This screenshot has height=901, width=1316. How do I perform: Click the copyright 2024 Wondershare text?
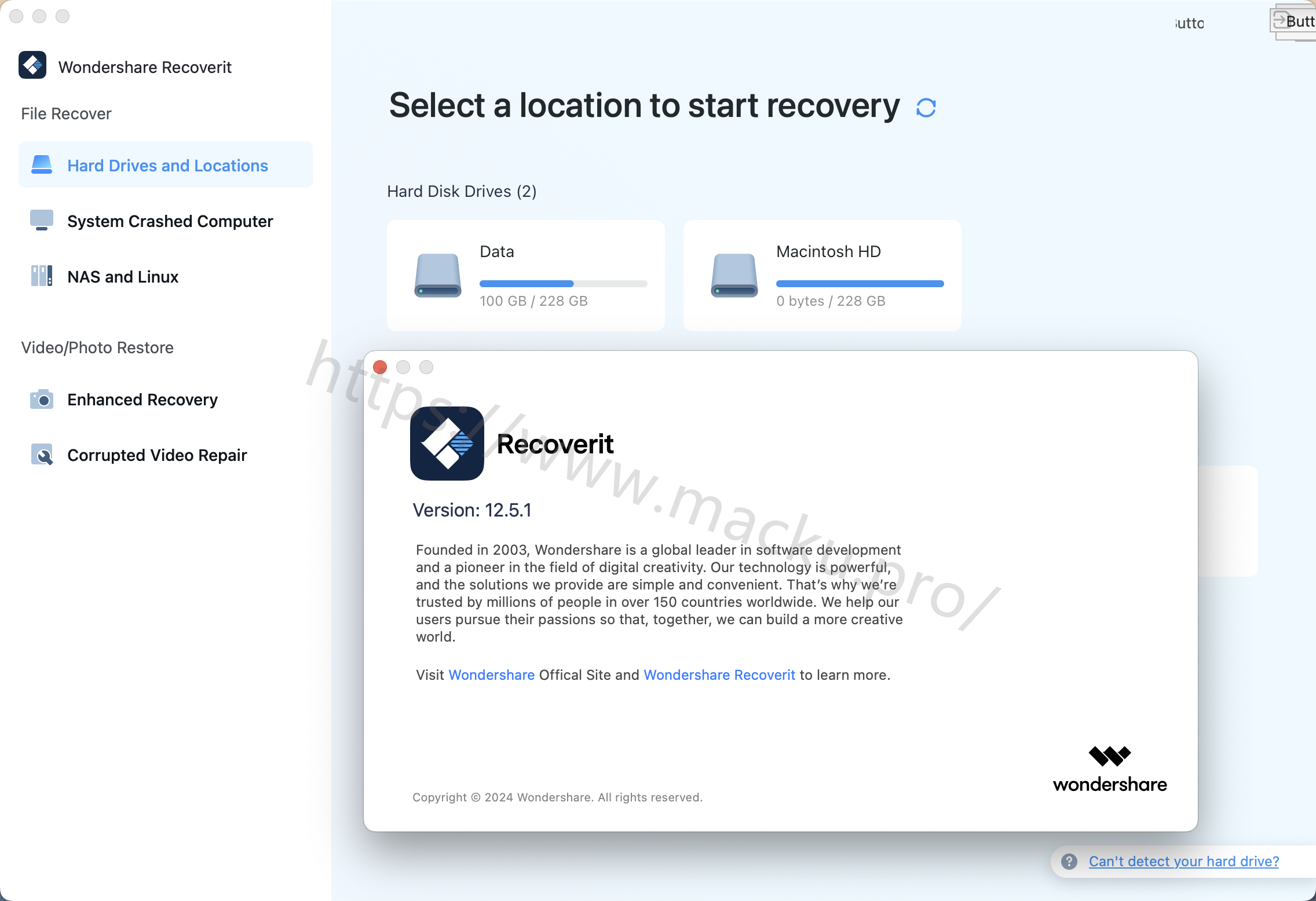coord(557,797)
